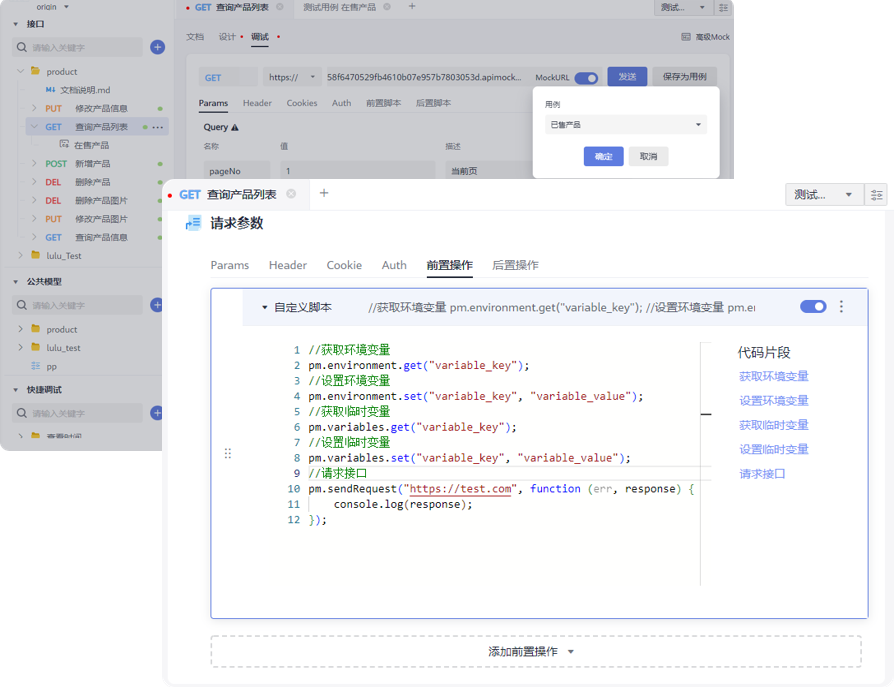Click the add button beside the 快捷调试 search box

pyautogui.click(x=157, y=413)
